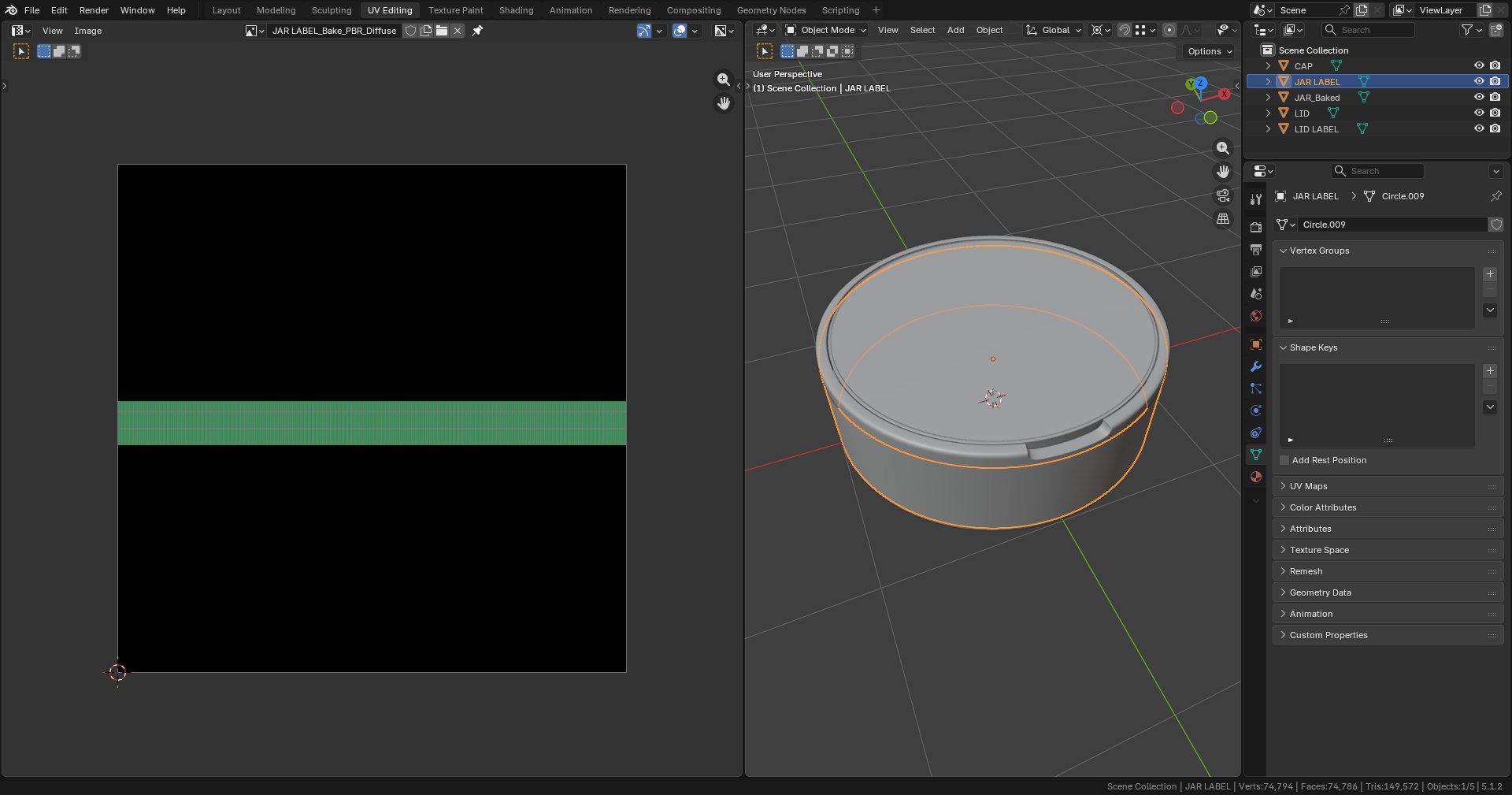Open the Material properties tab
The height and width of the screenshot is (795, 1512).
click(1255, 477)
